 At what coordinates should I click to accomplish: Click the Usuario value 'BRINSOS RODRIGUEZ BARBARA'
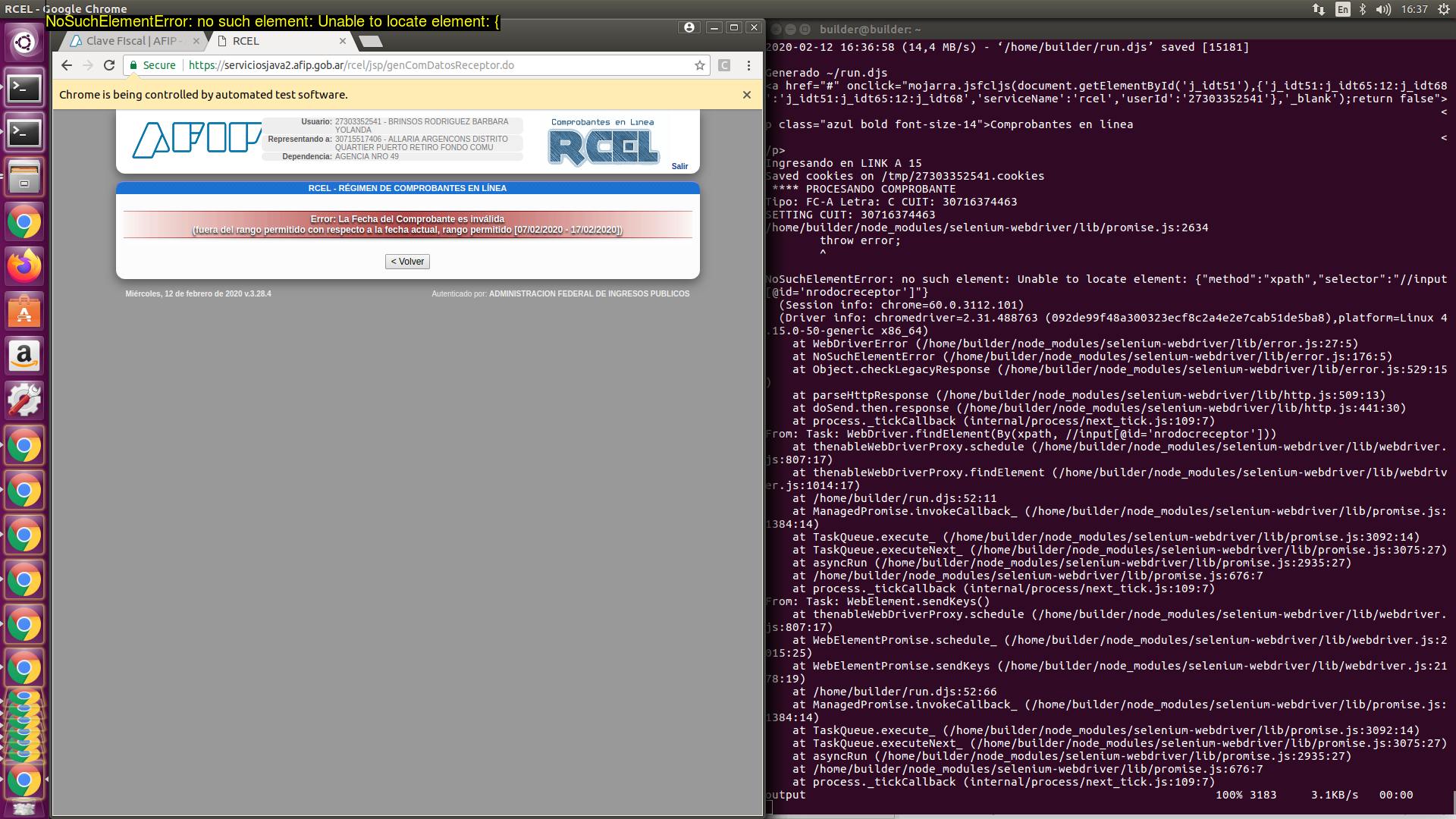(448, 121)
